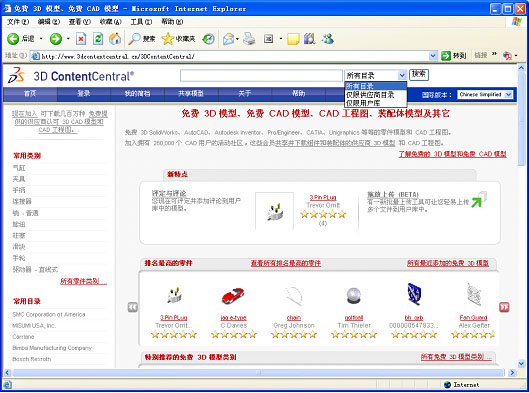Click the red next arrow of parts carousel
The image size is (529, 393).
504,307
